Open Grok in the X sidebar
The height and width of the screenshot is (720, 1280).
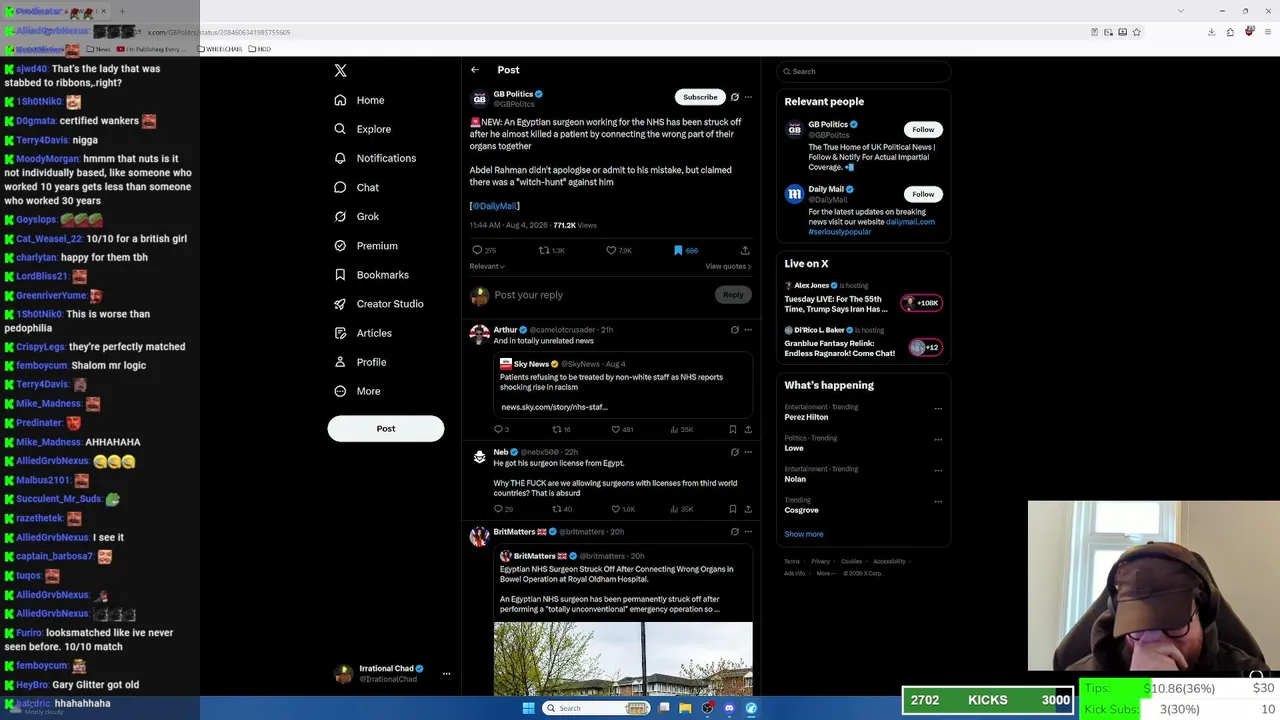point(356,216)
